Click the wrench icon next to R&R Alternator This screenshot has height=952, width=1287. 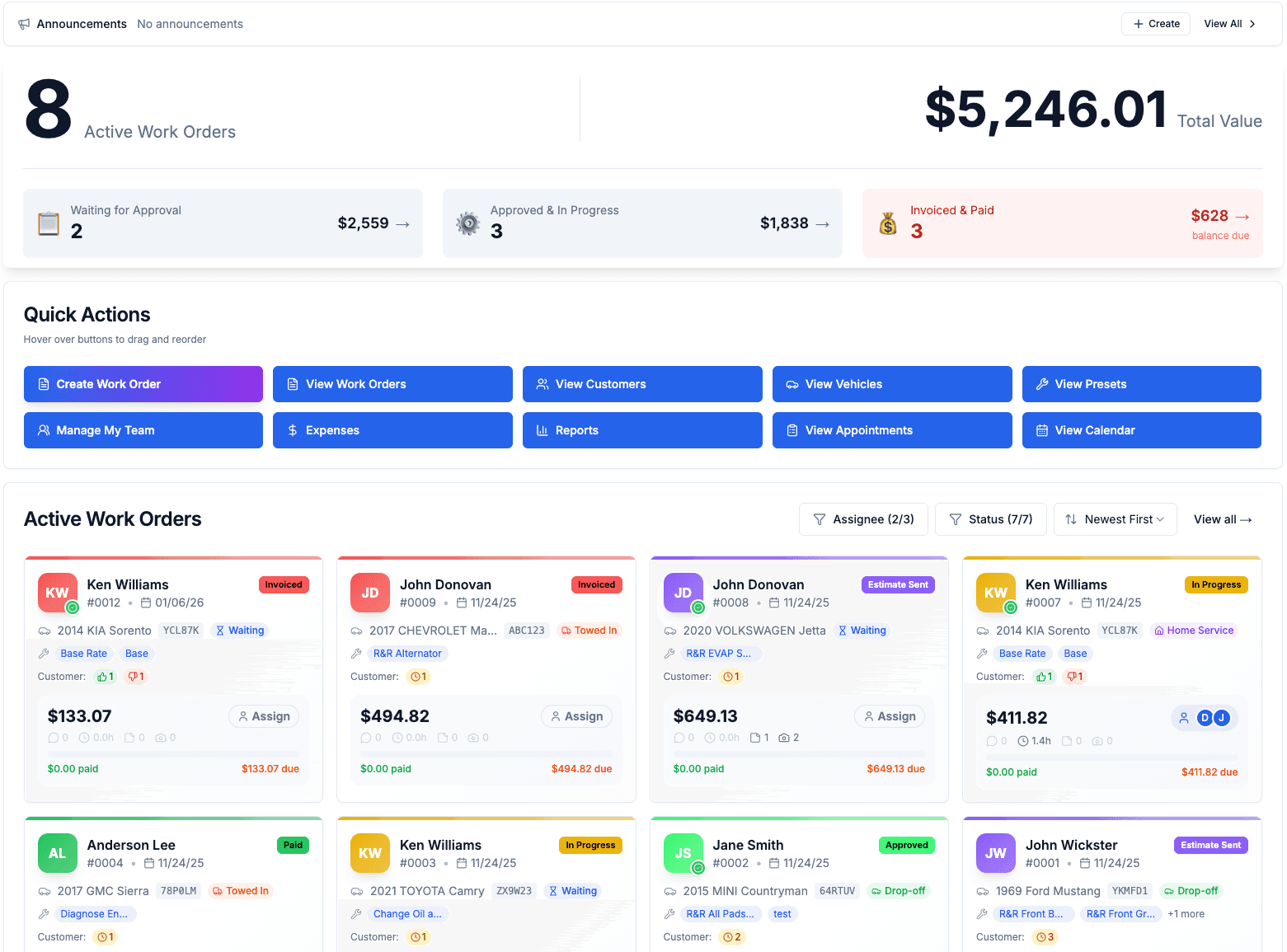tap(356, 653)
